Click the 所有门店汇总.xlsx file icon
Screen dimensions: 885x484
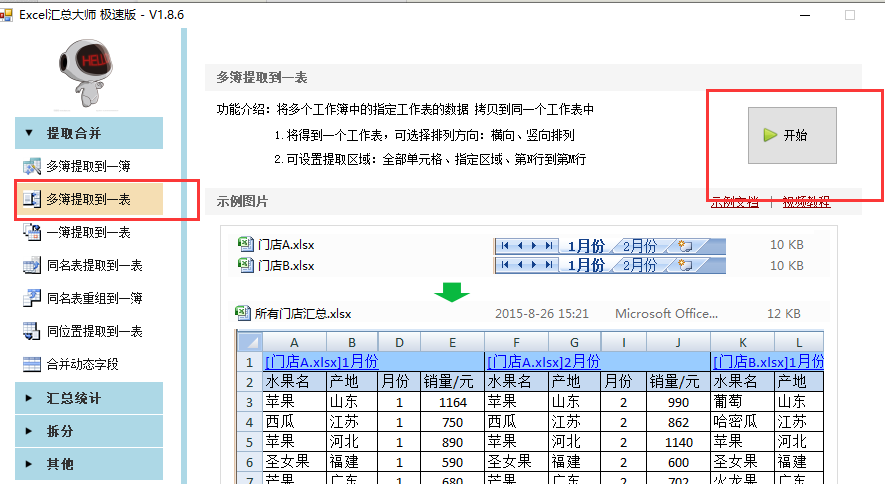(243, 313)
